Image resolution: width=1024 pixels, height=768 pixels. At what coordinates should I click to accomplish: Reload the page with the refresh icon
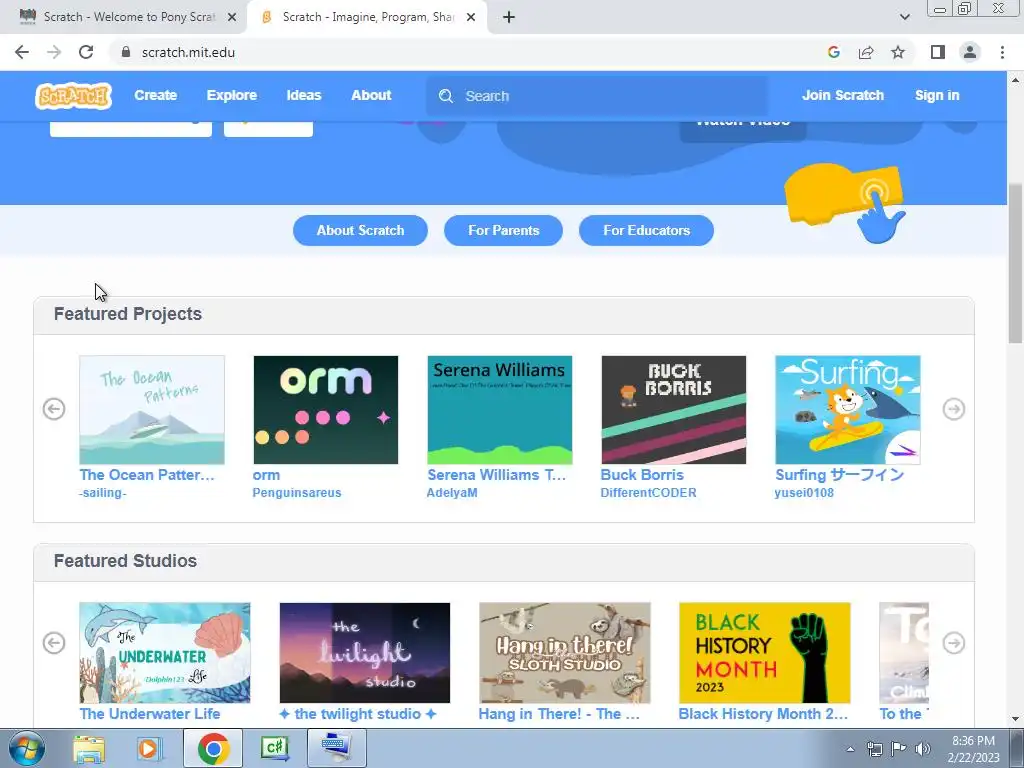pos(86,52)
